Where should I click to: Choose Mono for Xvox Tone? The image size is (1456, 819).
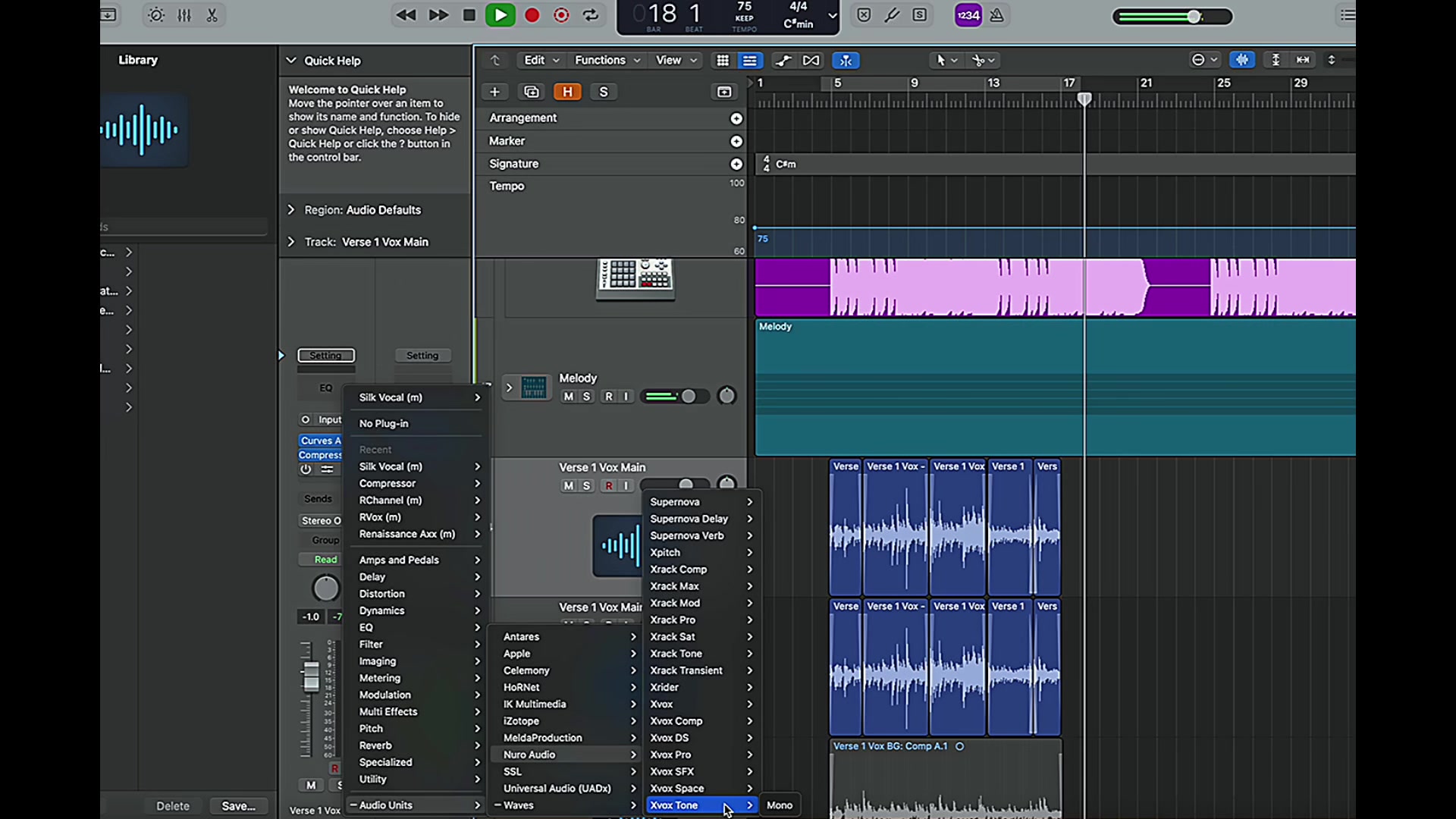[780, 805]
